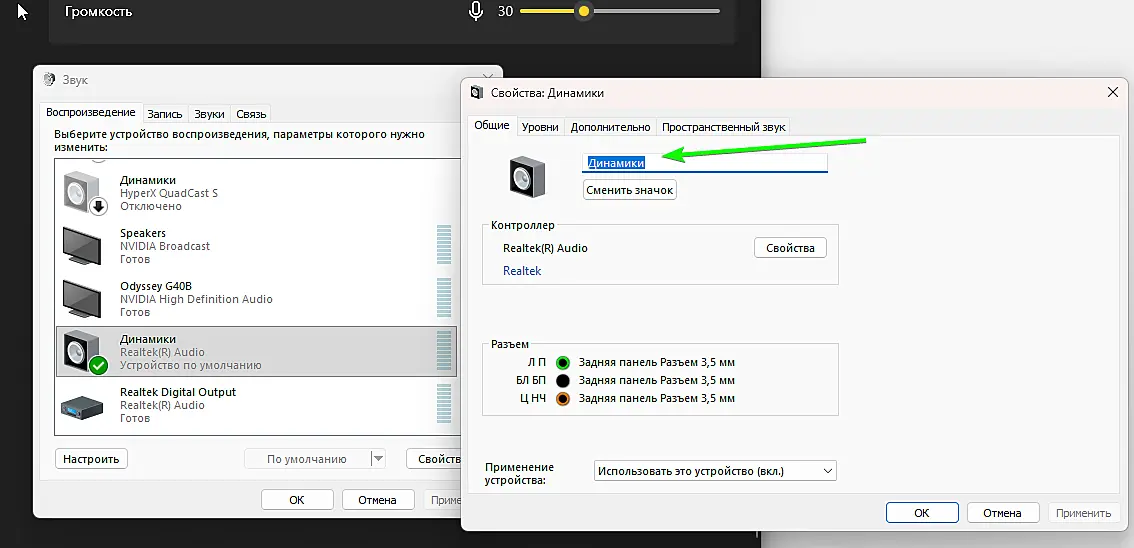Click the device name field Динамики
Viewport: 1134px width, 548px height.
tap(704, 163)
